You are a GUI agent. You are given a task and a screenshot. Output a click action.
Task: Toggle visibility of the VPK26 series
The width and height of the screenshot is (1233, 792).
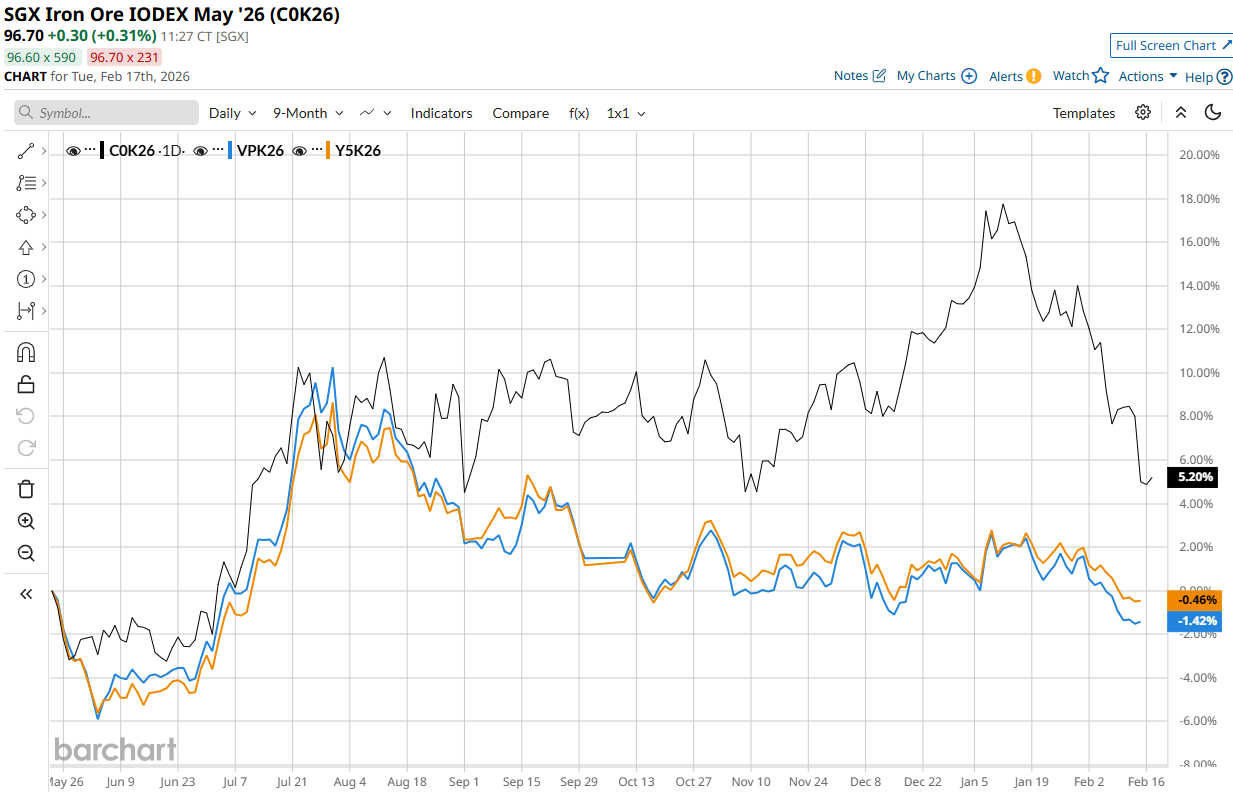tap(200, 151)
